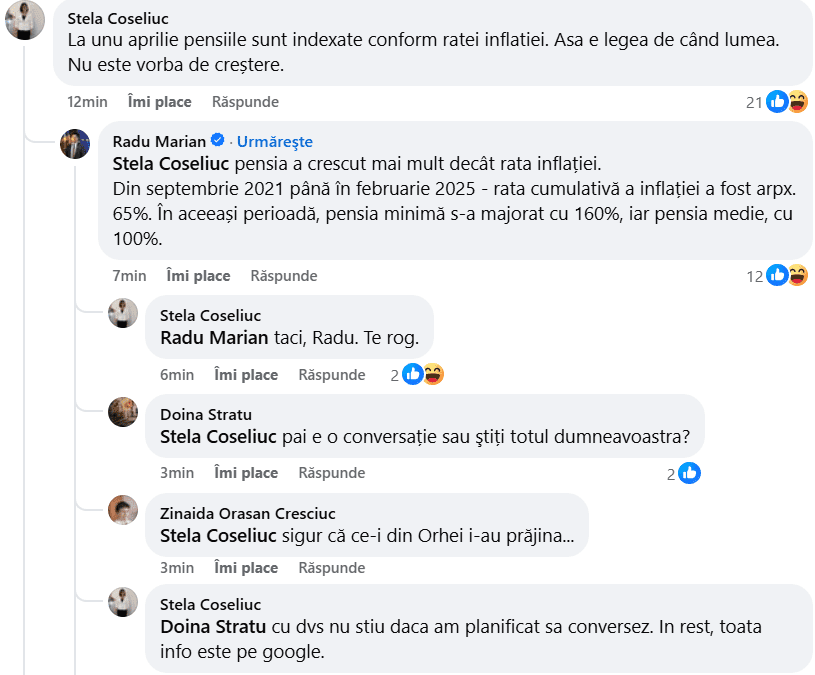The image size is (815, 675).
Task: Click the 7min timestamp under Radu Marian's comment
Action: 129,276
